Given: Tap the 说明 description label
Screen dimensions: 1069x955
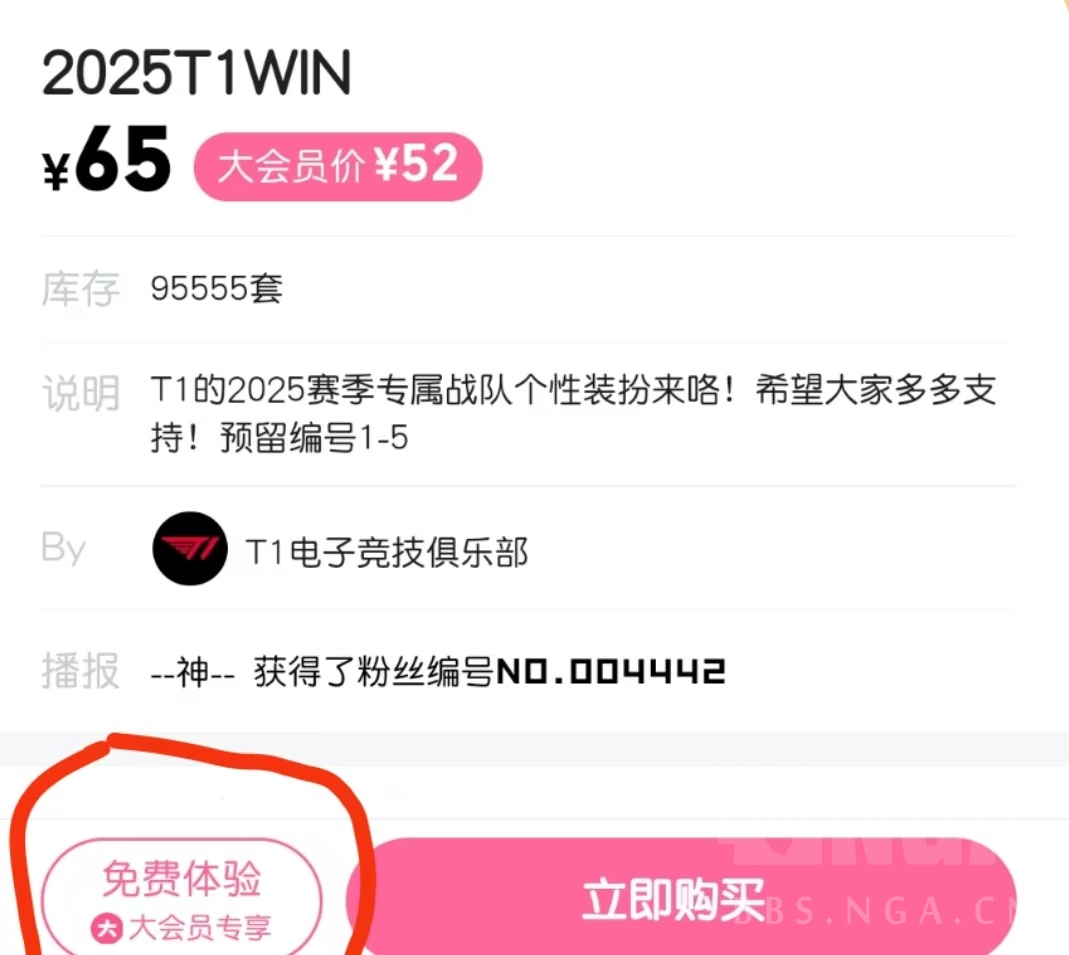Looking at the screenshot, I should pos(81,393).
